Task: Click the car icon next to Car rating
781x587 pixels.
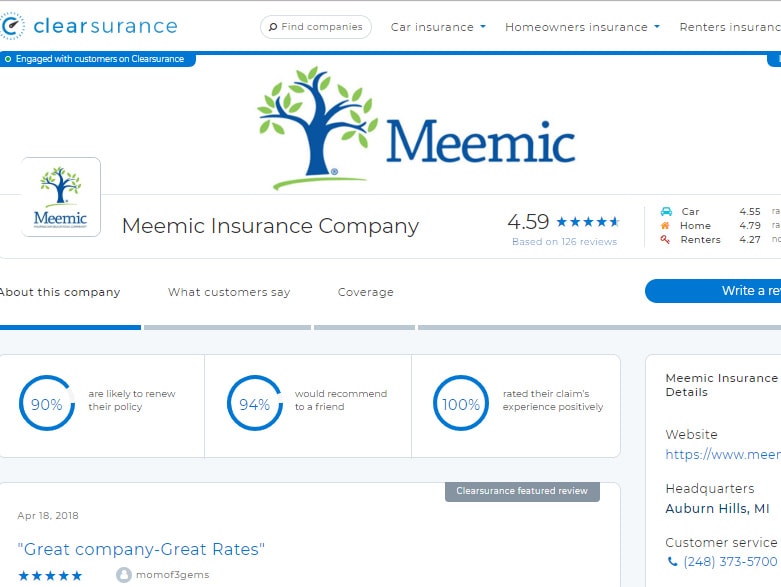Action: tap(666, 212)
